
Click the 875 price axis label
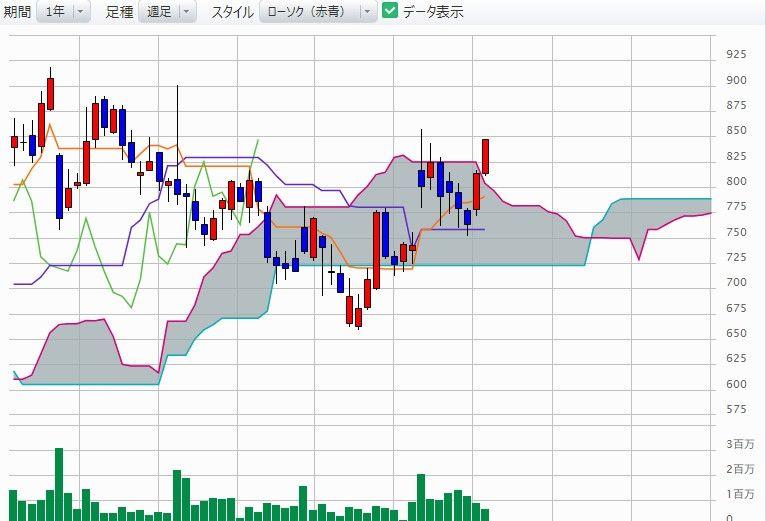(x=736, y=105)
